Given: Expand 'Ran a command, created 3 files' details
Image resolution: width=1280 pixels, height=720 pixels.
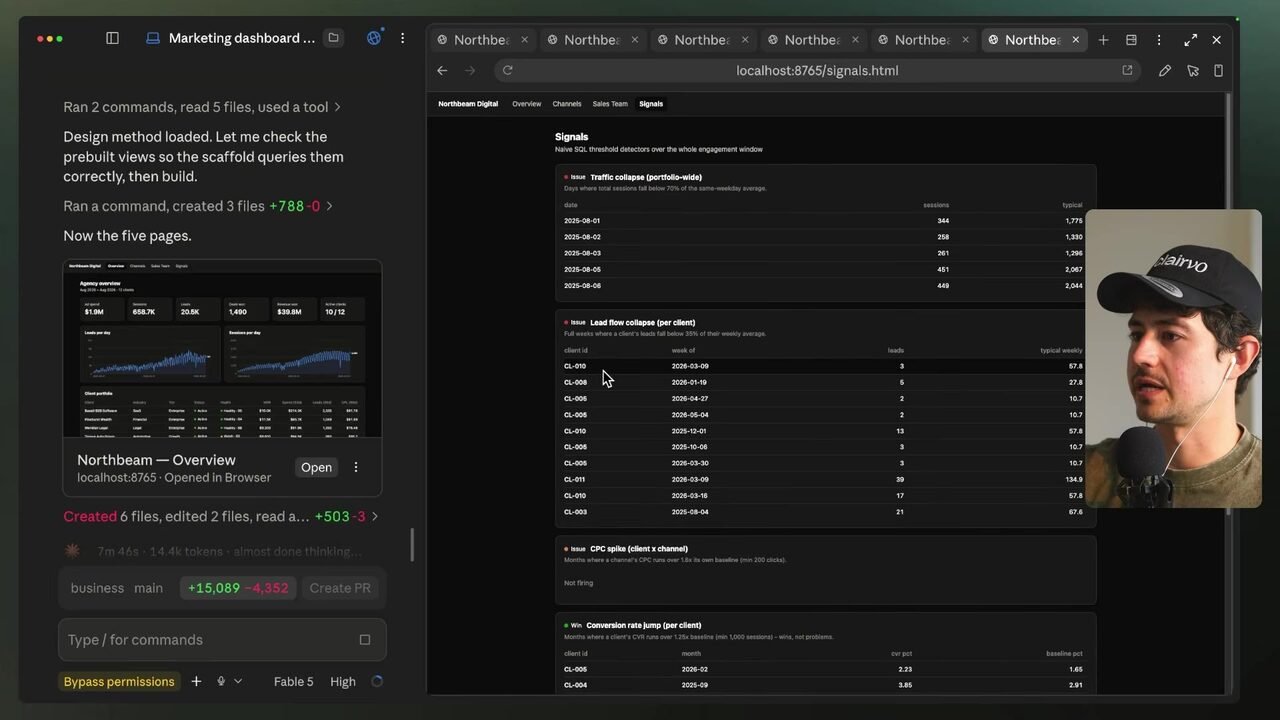Looking at the screenshot, I should tap(198, 206).
